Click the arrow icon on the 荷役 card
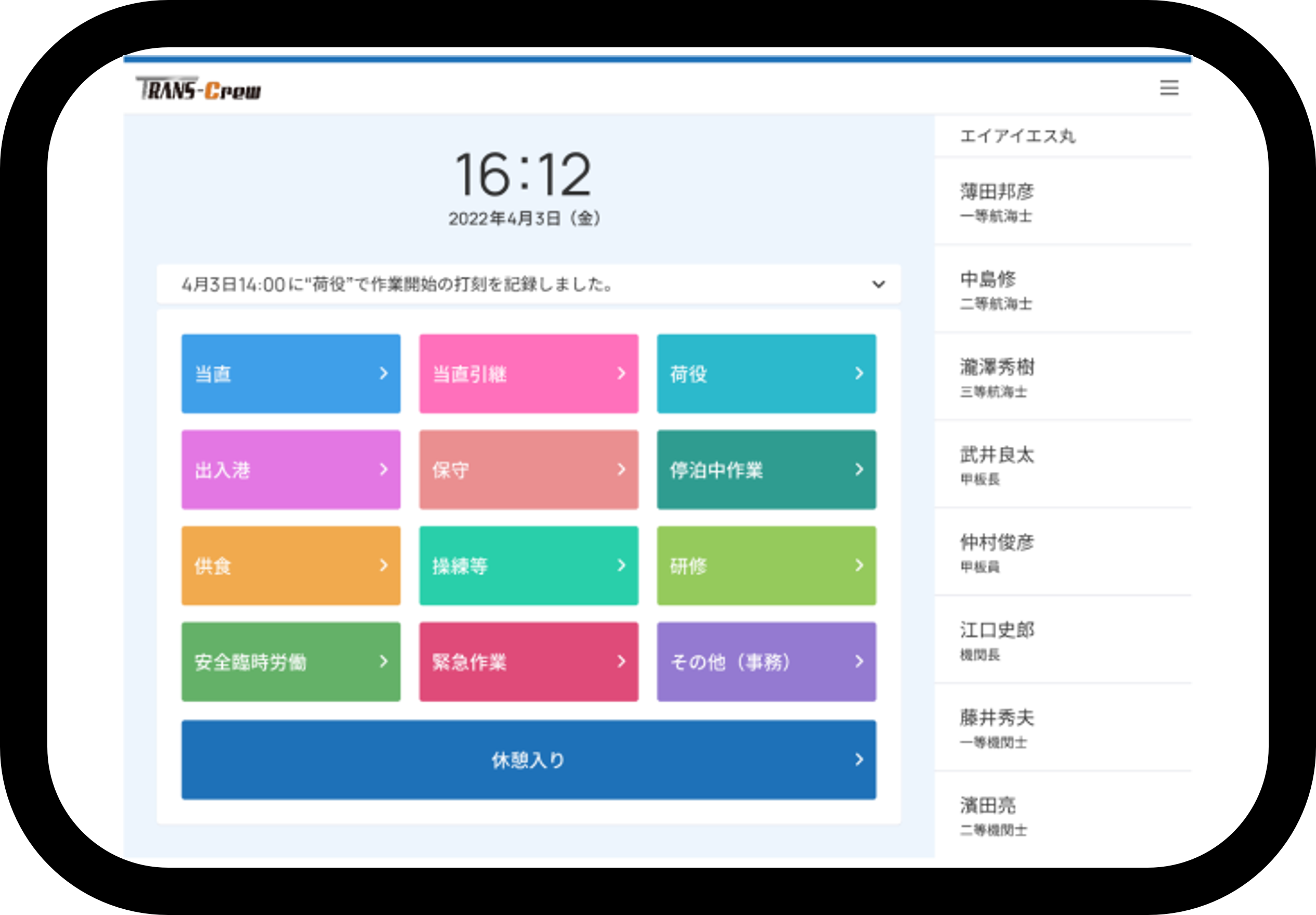 tap(859, 373)
